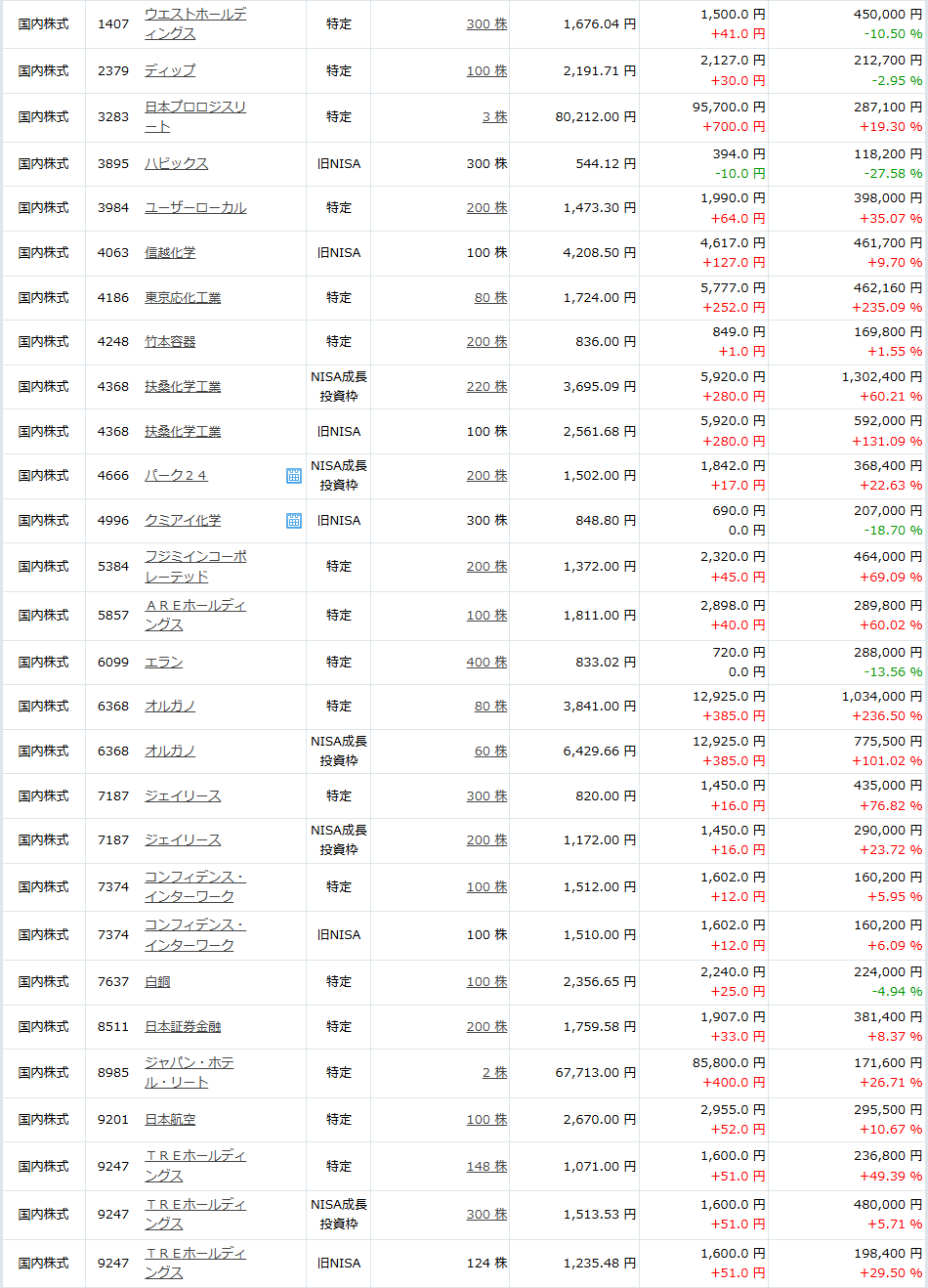Open 扶桑化学工業 link in 旧NISA row
This screenshot has height=1288, width=928.
point(183,431)
